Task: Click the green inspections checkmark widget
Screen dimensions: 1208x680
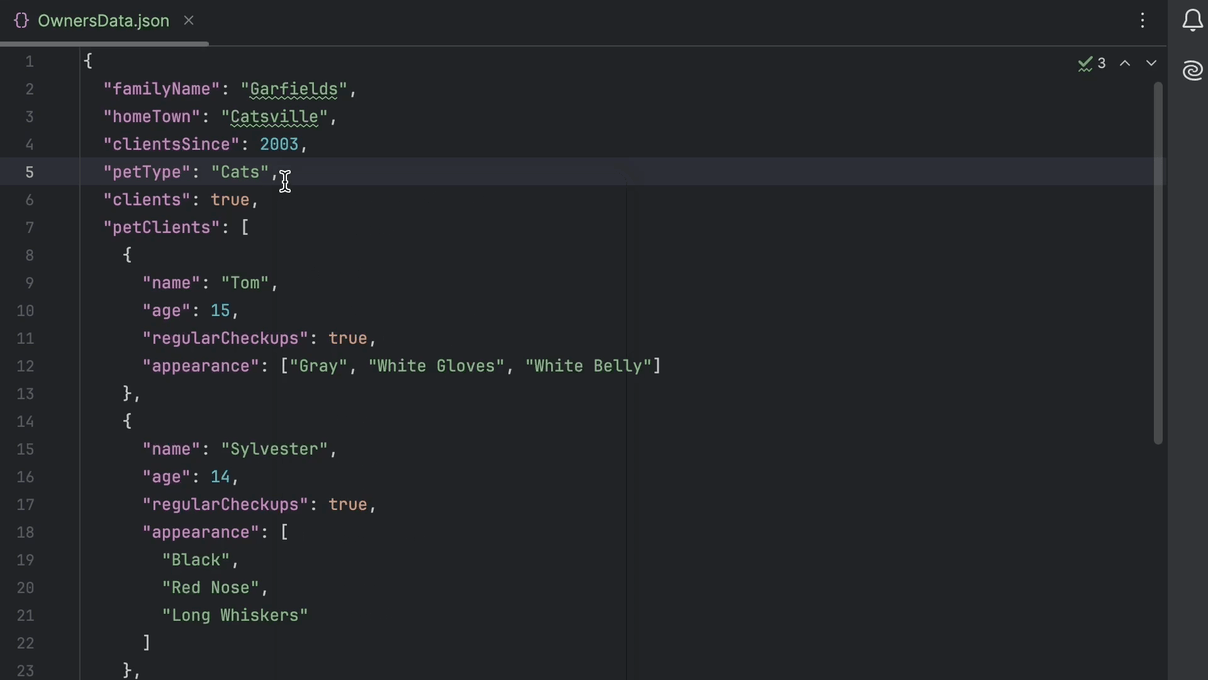Action: point(1087,62)
